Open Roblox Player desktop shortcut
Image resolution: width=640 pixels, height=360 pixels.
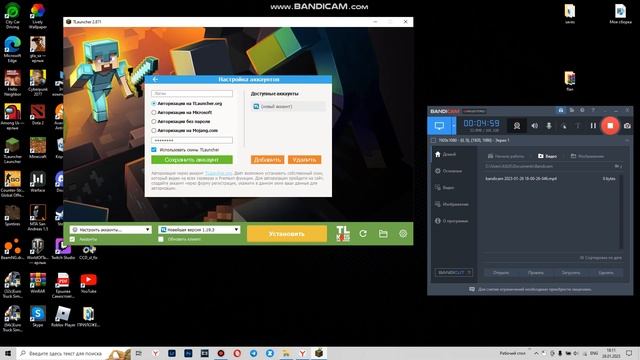pyautogui.click(x=63, y=317)
